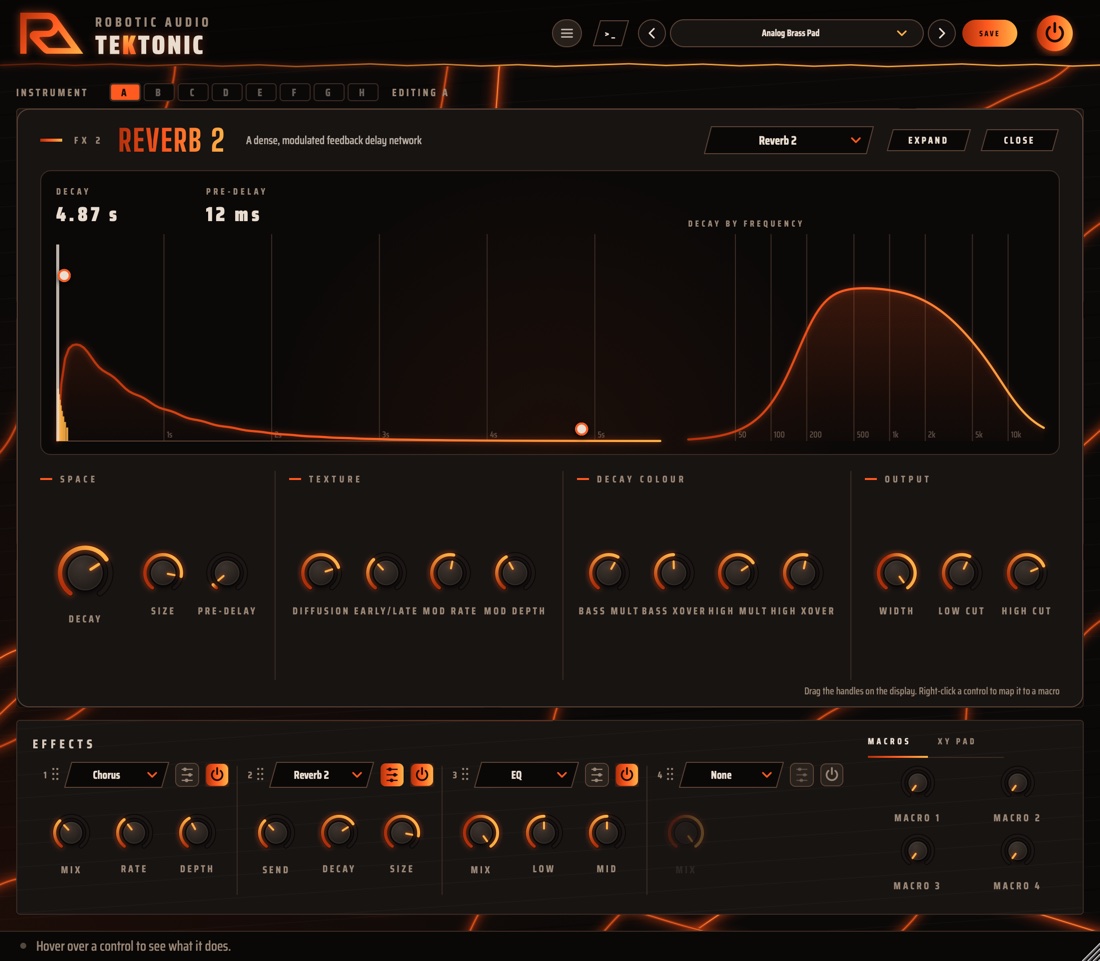Image resolution: width=1100 pixels, height=961 pixels.
Task: Open the Reverb 2 effect type dropdown in editor
Action: coord(789,140)
